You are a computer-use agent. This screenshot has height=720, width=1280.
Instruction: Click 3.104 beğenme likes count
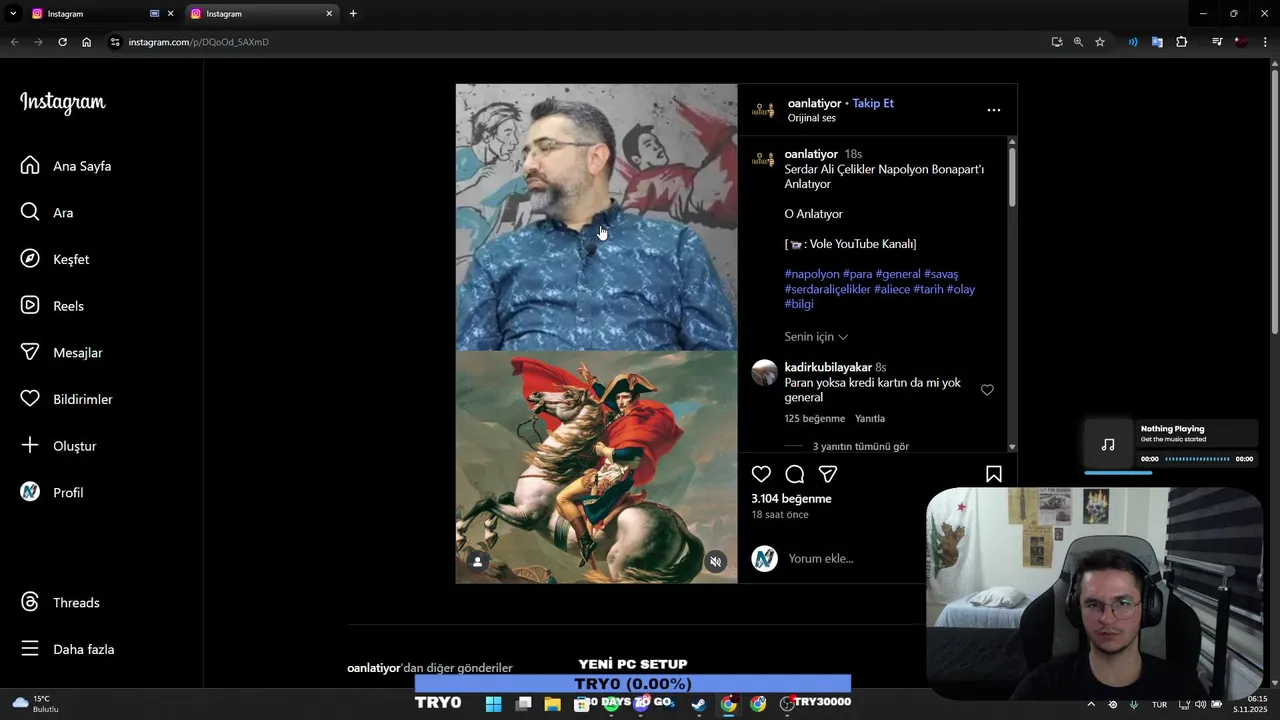791,498
